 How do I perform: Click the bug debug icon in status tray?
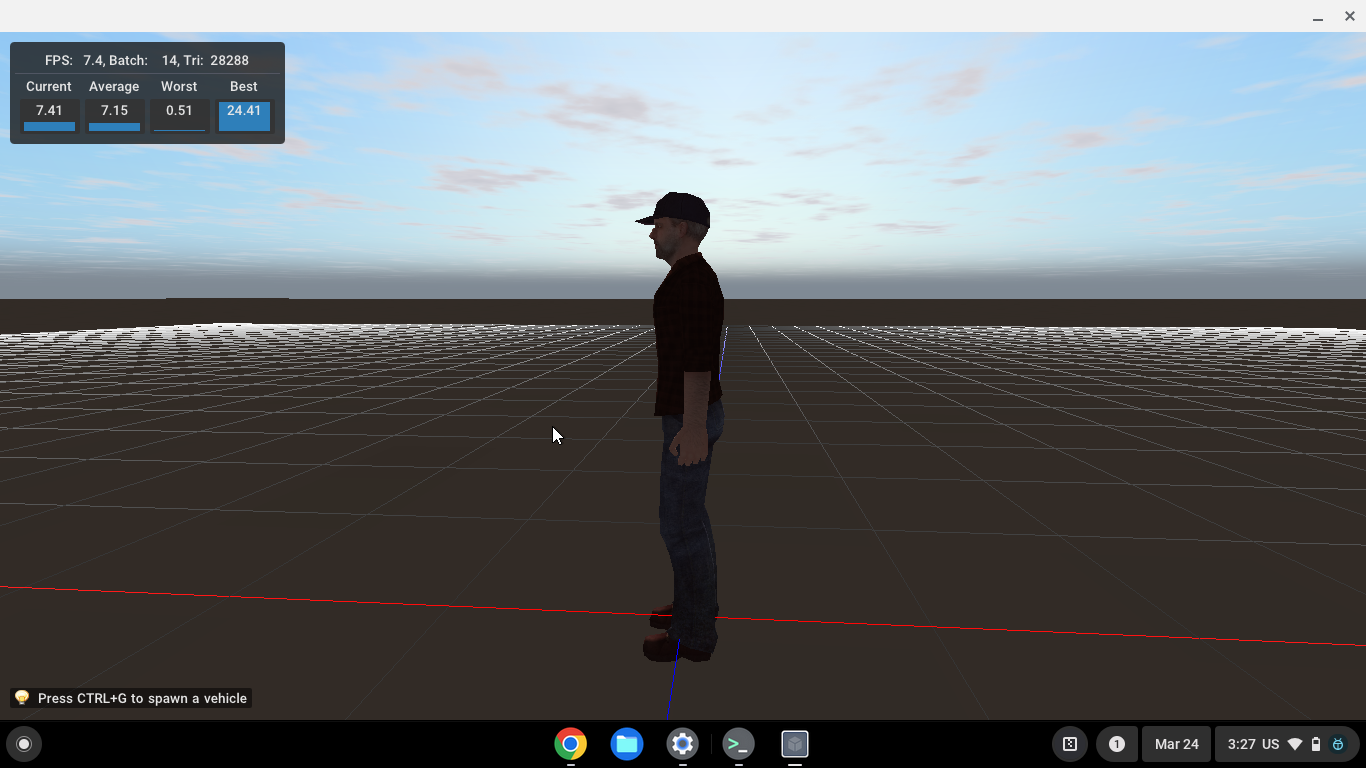click(1338, 744)
